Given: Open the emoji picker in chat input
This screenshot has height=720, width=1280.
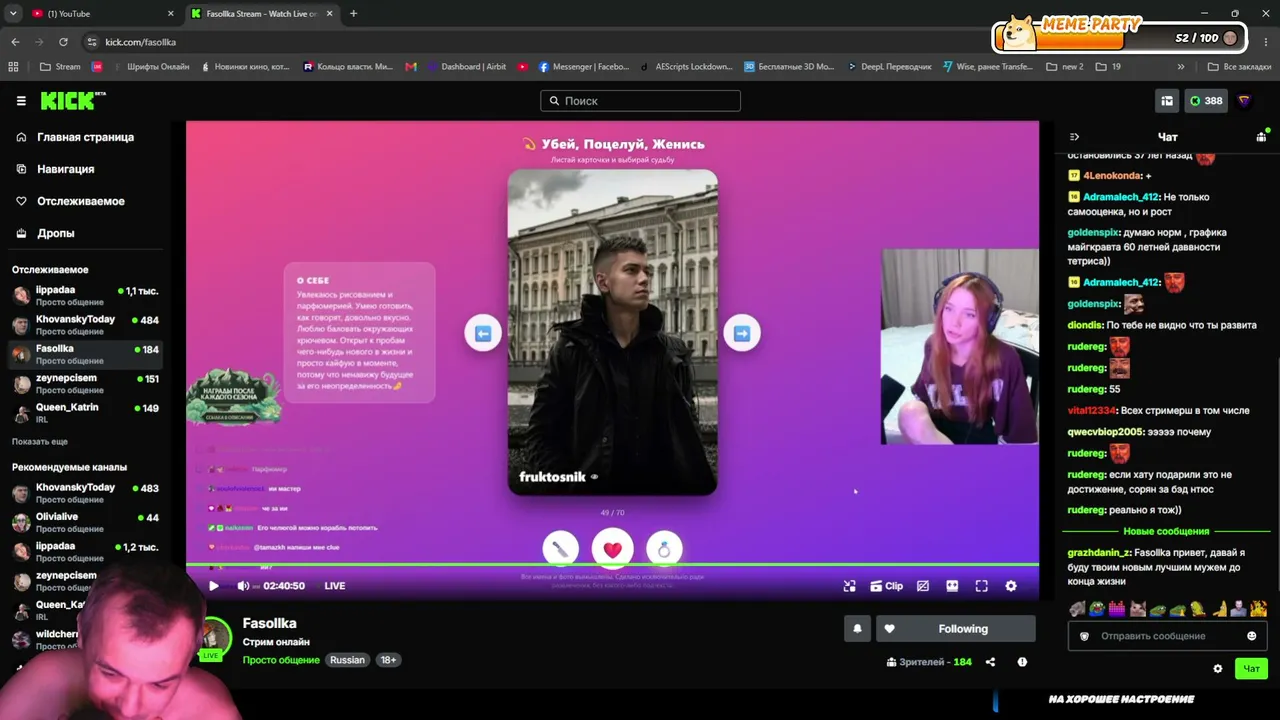Looking at the screenshot, I should coord(1251,636).
